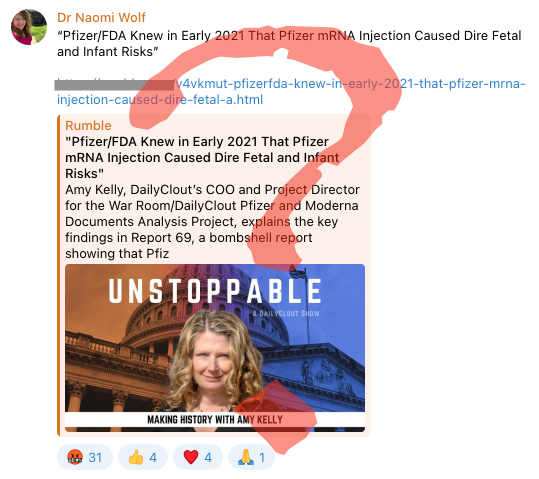Add the red heart reaction

(191, 458)
